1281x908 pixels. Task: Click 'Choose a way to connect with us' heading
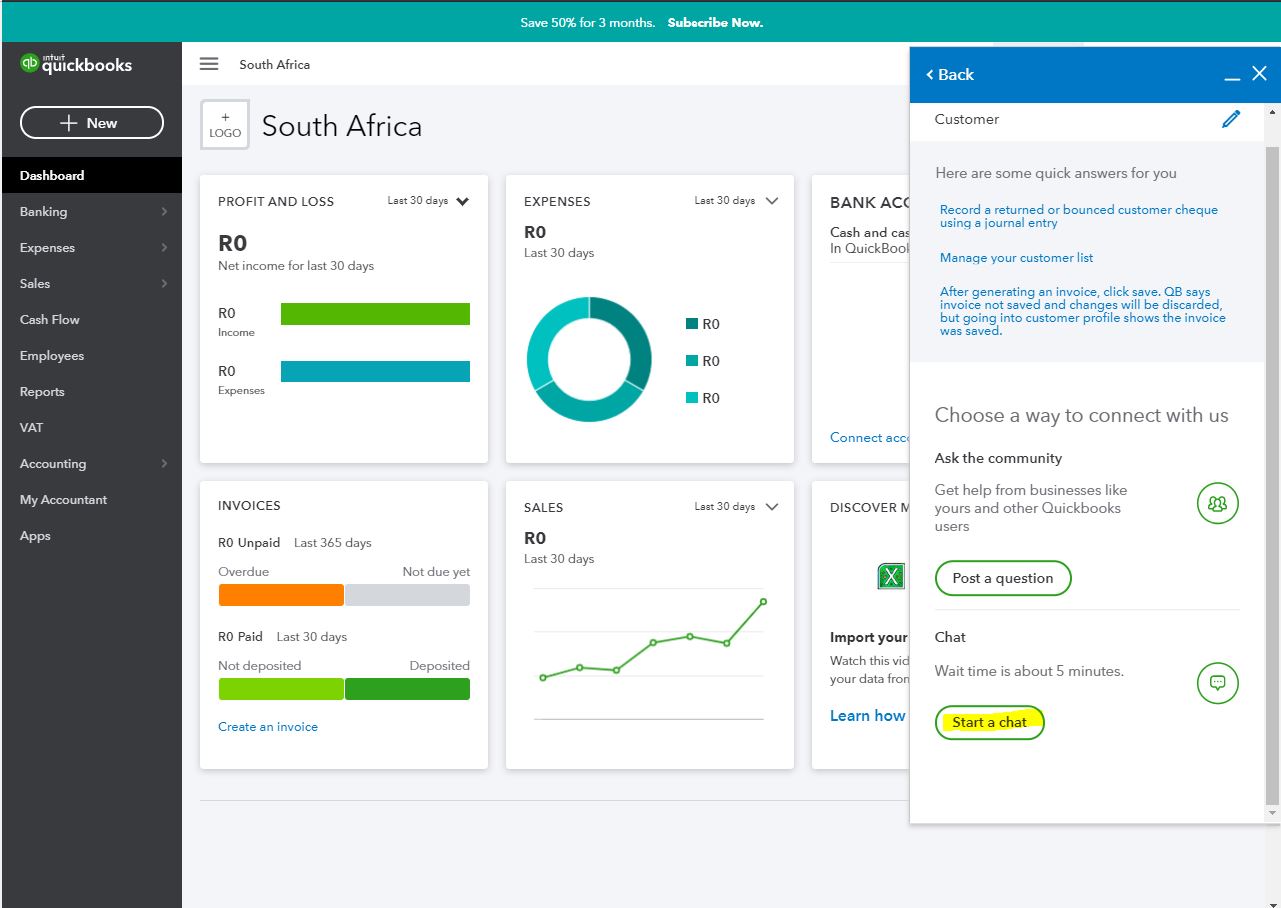click(x=1081, y=415)
